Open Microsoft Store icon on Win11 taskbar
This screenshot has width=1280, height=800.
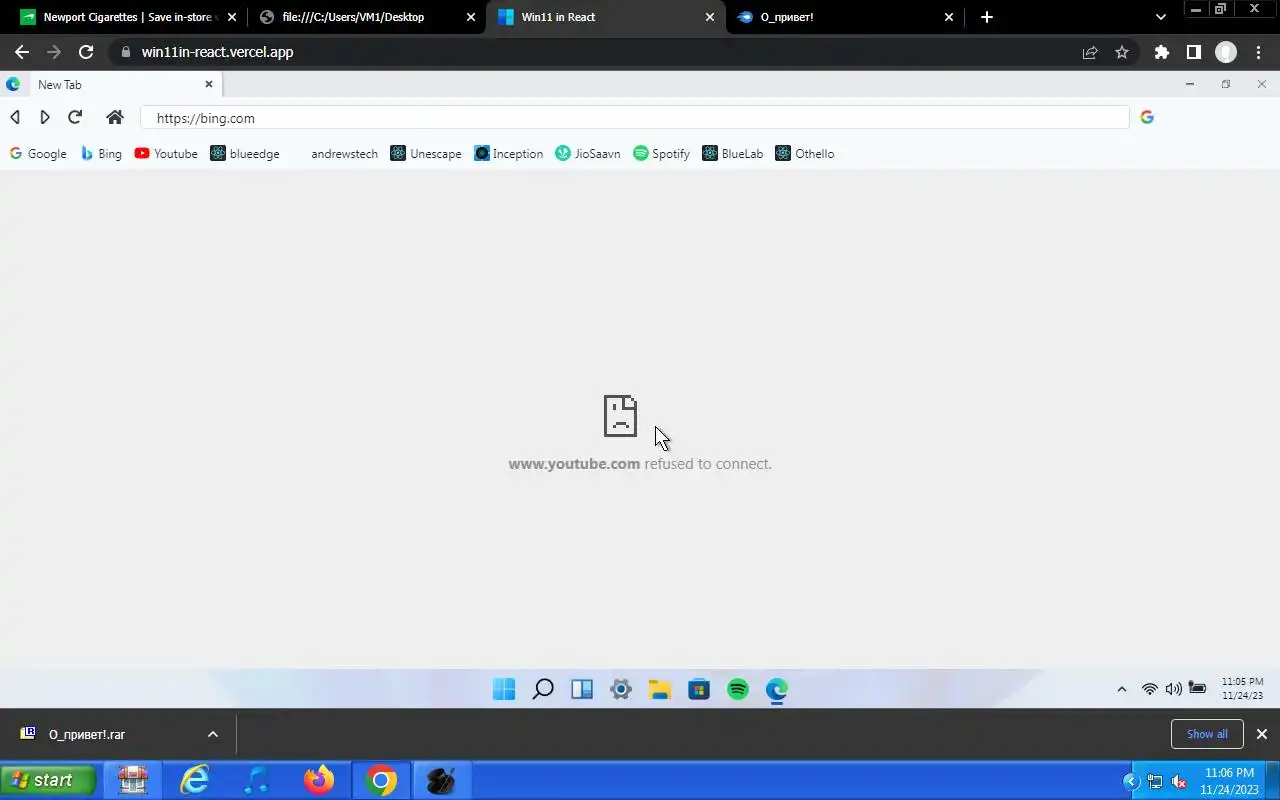[699, 689]
